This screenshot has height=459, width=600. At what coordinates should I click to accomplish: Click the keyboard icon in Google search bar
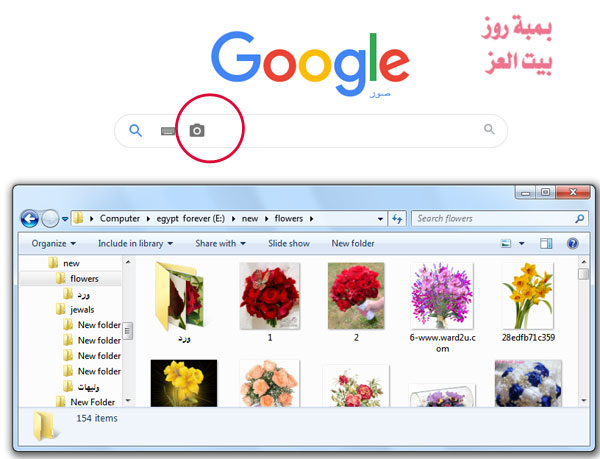168,131
